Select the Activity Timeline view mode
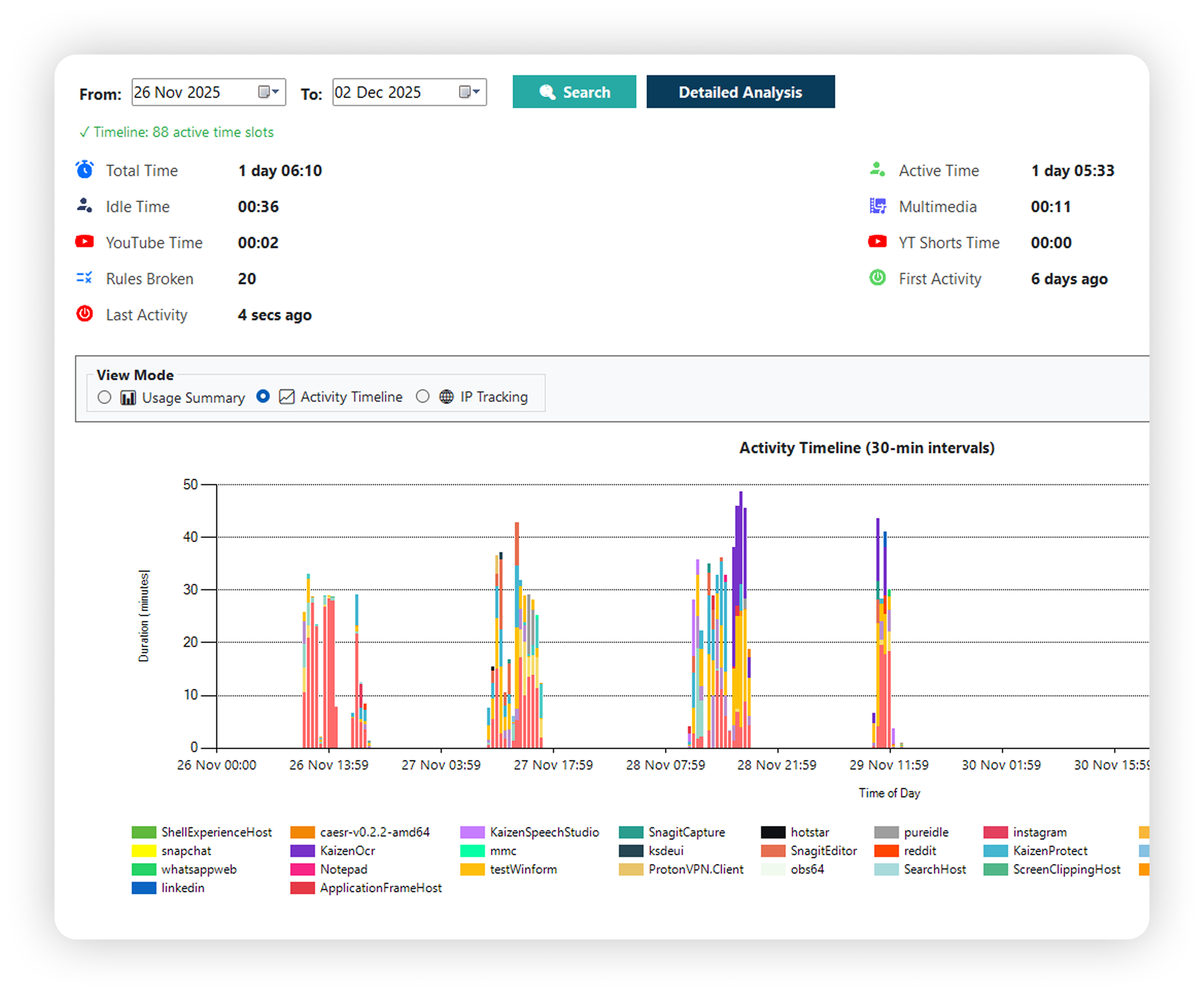Screen dimensions: 1204x994 [263, 397]
